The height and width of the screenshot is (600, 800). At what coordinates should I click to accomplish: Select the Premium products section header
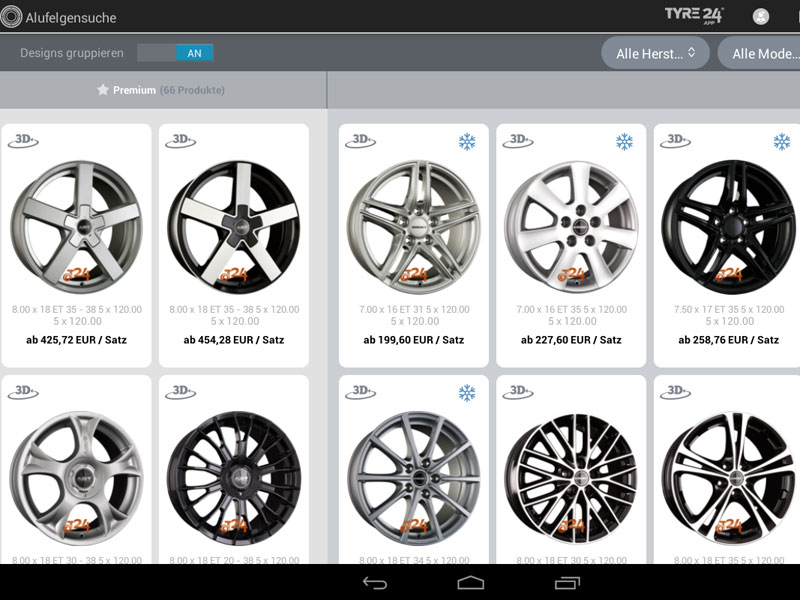point(162,90)
